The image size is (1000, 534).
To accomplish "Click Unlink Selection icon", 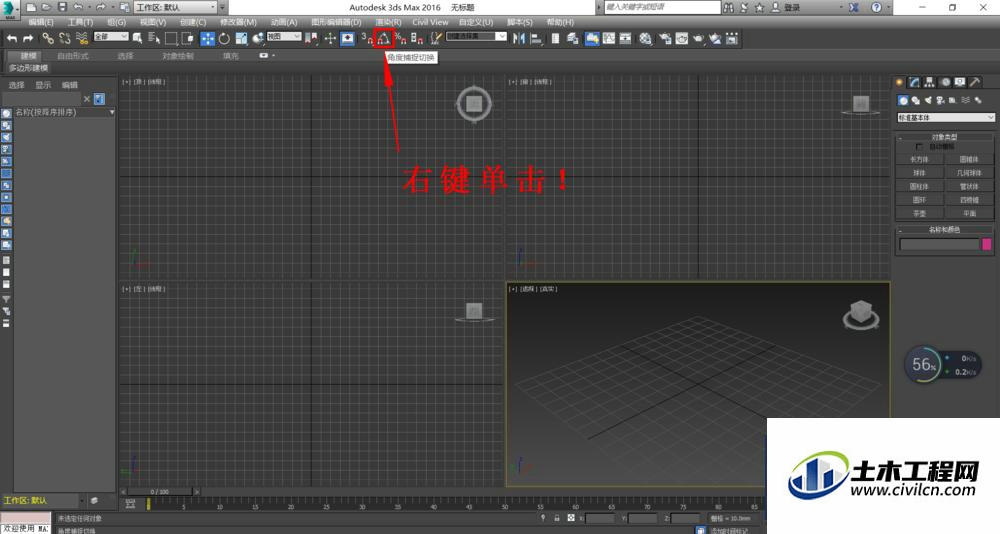I will [64, 38].
